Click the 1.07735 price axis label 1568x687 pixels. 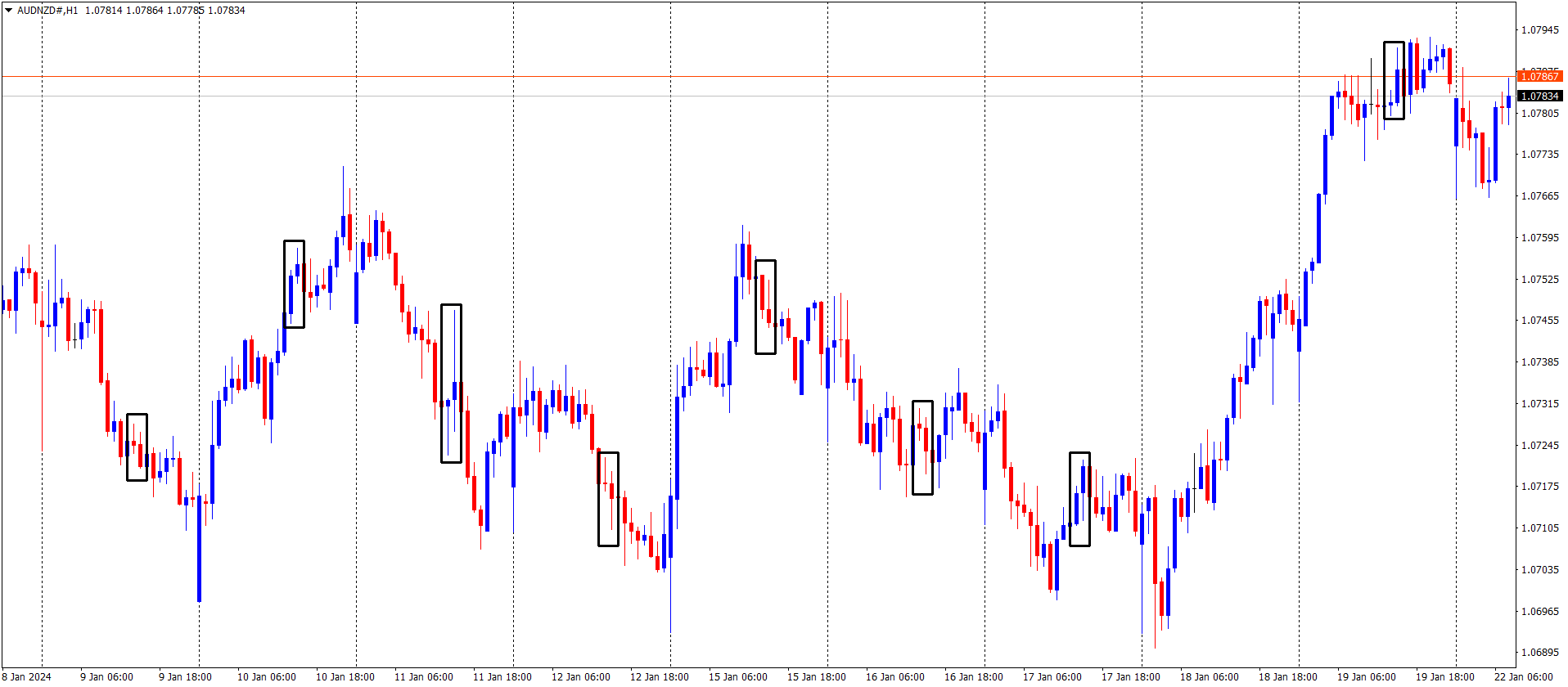tap(1539, 155)
